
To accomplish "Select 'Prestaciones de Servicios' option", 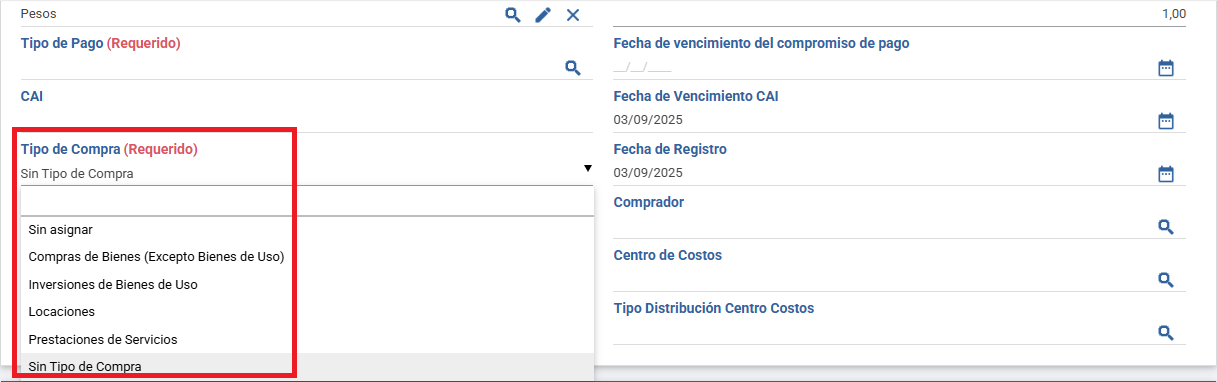I will (x=307, y=340).
